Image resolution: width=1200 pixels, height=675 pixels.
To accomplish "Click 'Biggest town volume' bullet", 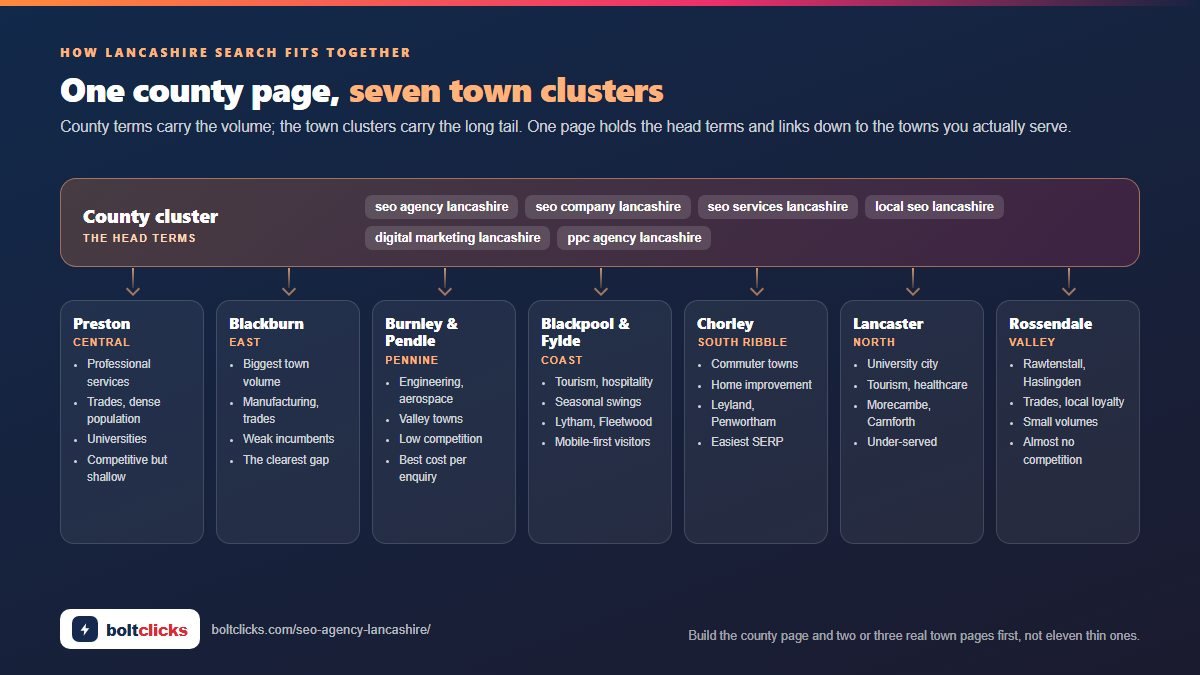I will (x=276, y=373).
